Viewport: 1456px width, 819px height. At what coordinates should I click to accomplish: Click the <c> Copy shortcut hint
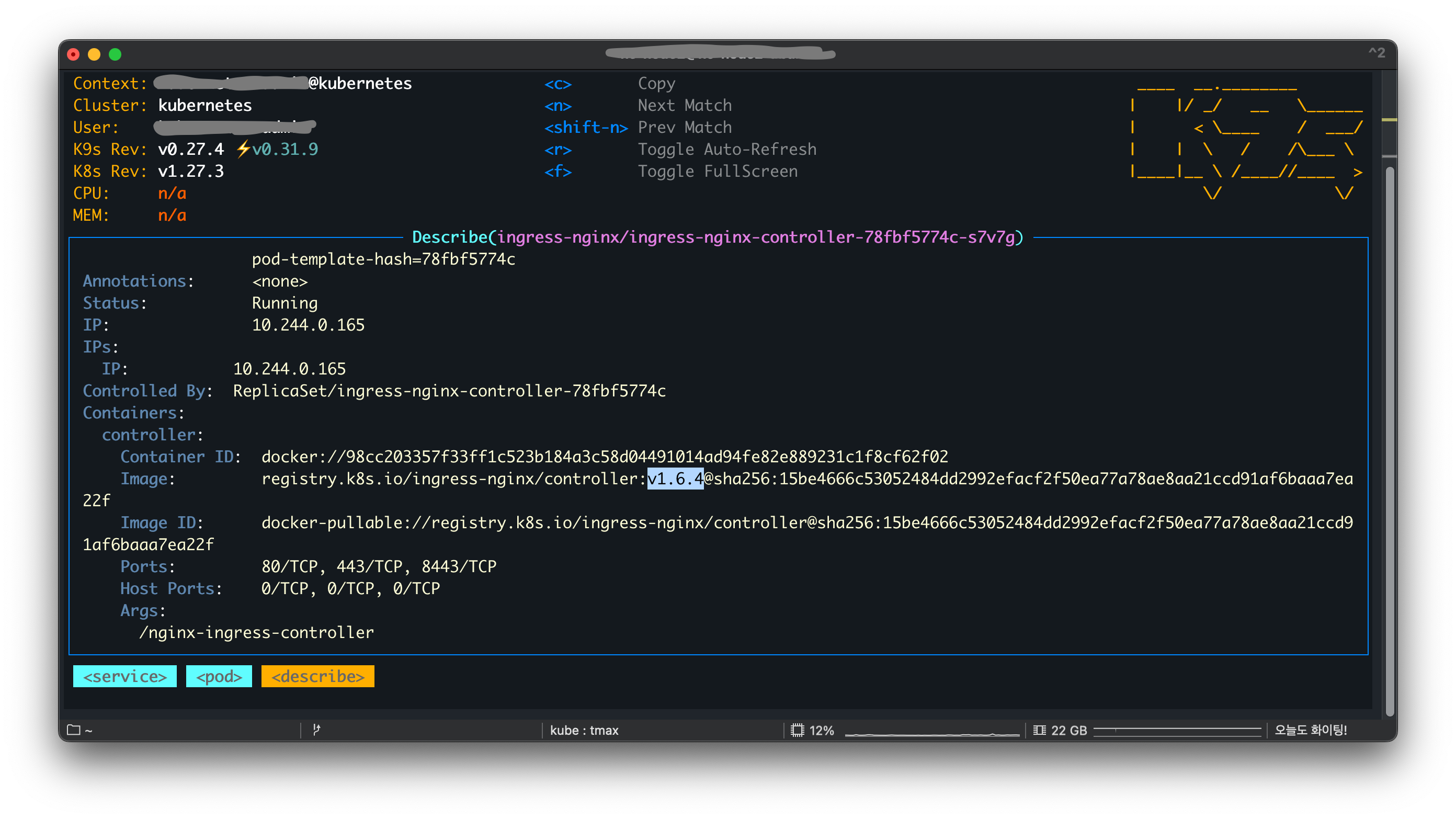[x=558, y=84]
